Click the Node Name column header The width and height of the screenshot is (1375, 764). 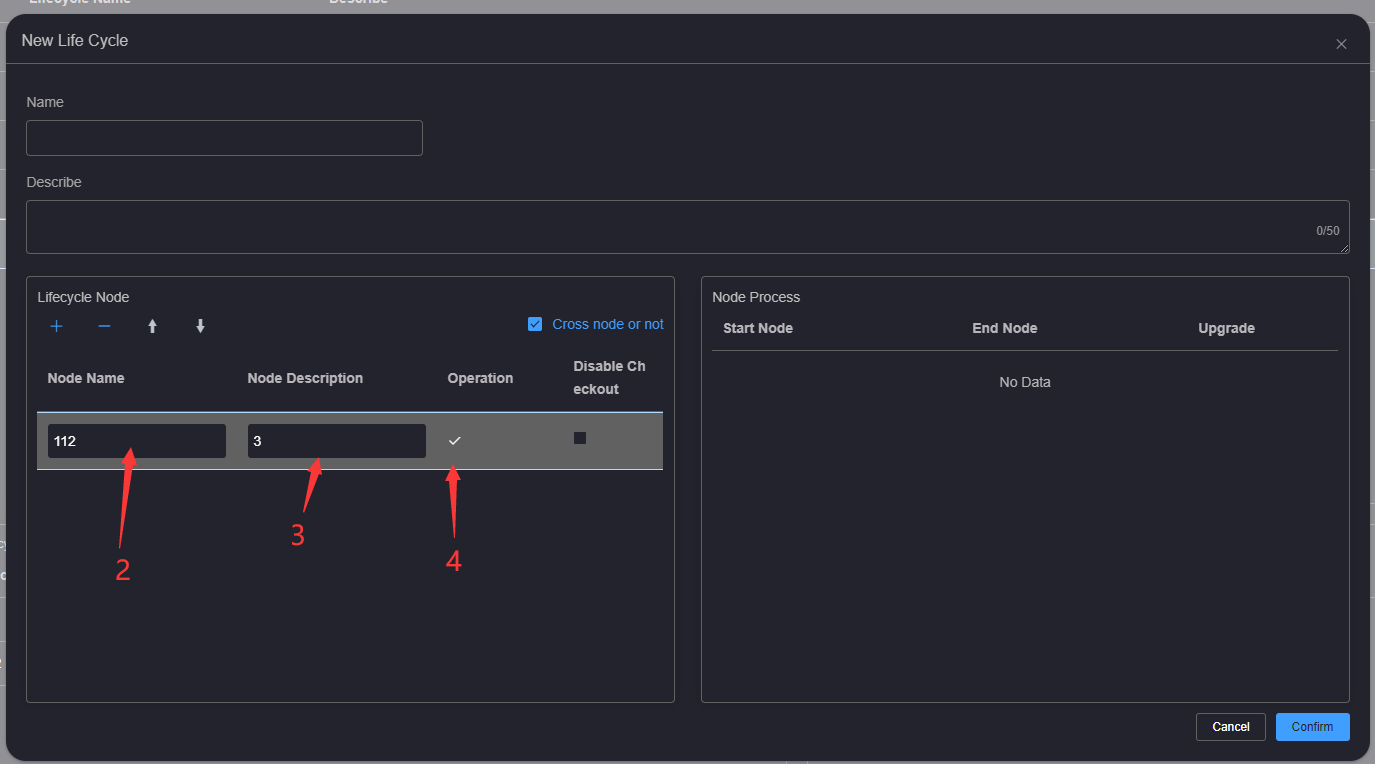tap(86, 378)
